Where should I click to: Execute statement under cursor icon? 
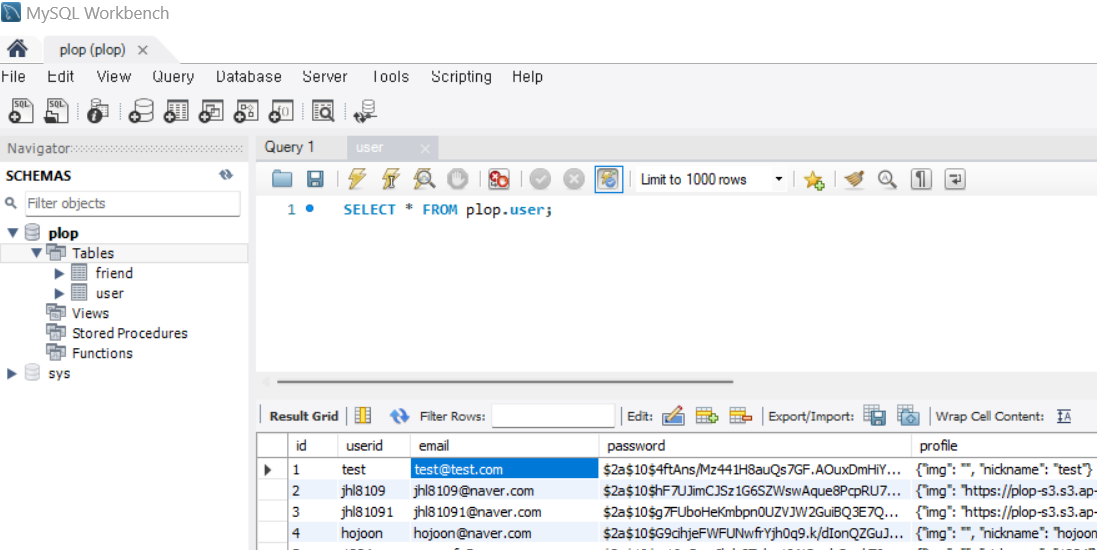pyautogui.click(x=390, y=179)
